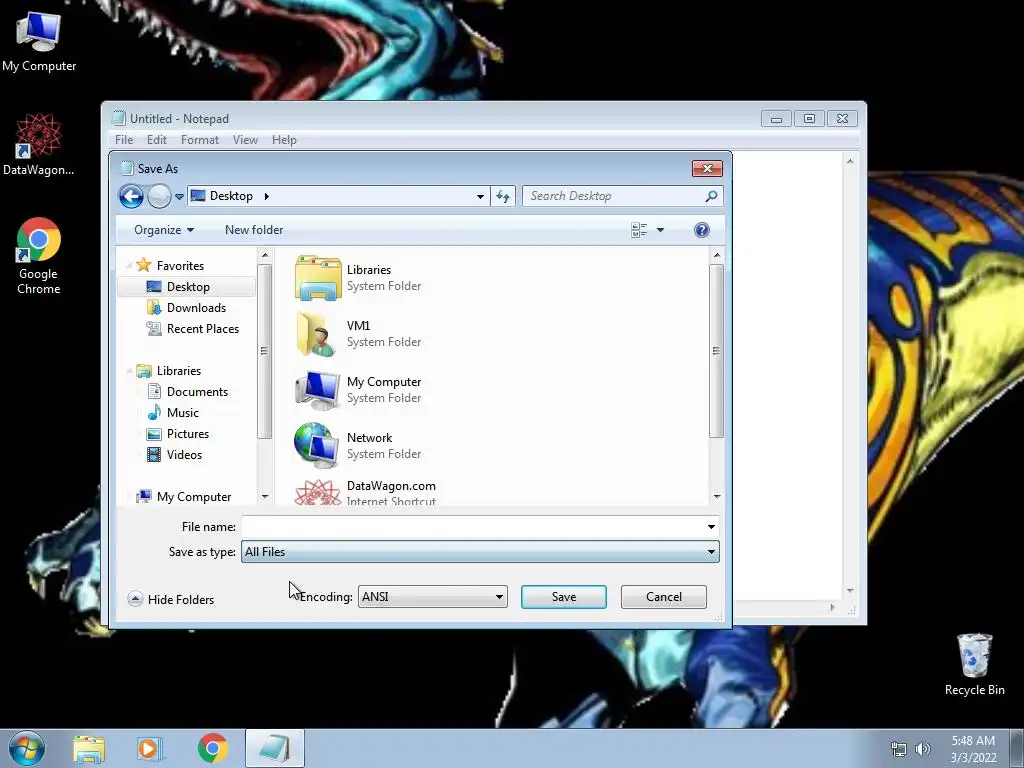Open Windows Media Player from taskbar
Image resolution: width=1024 pixels, height=768 pixels.
(150, 748)
